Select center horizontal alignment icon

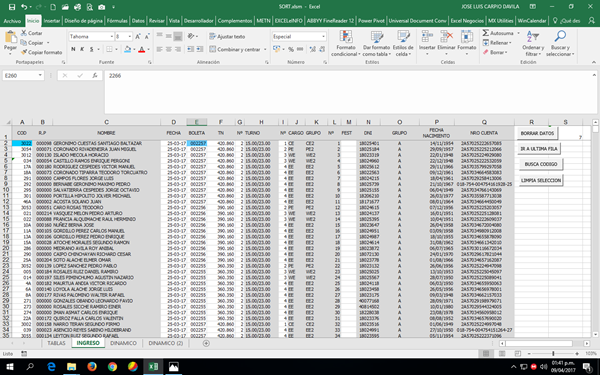(169, 49)
